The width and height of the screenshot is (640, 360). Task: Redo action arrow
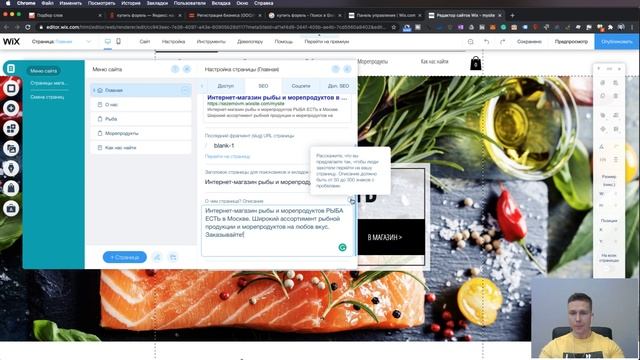[x=502, y=42]
